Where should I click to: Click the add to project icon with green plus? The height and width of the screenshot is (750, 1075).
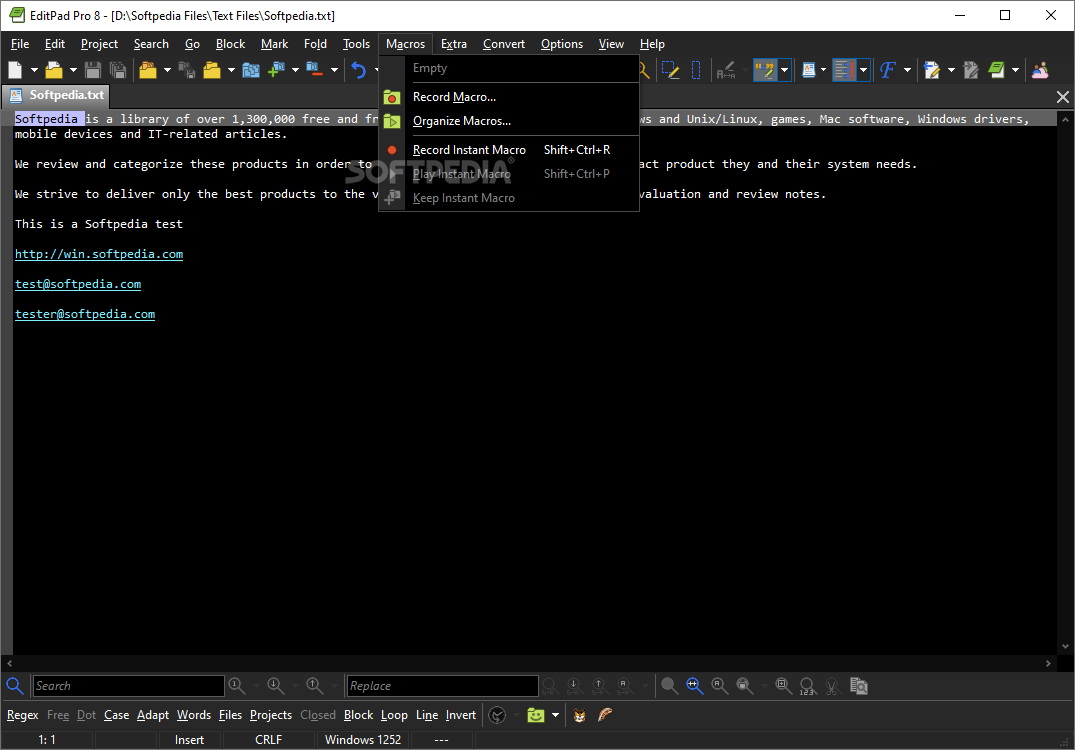coord(276,70)
